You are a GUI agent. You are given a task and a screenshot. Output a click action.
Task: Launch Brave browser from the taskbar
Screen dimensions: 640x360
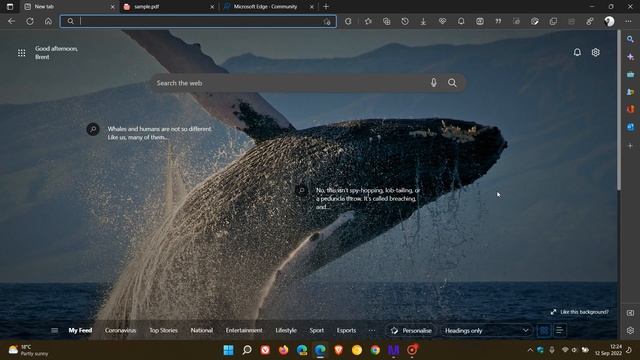click(x=338, y=350)
